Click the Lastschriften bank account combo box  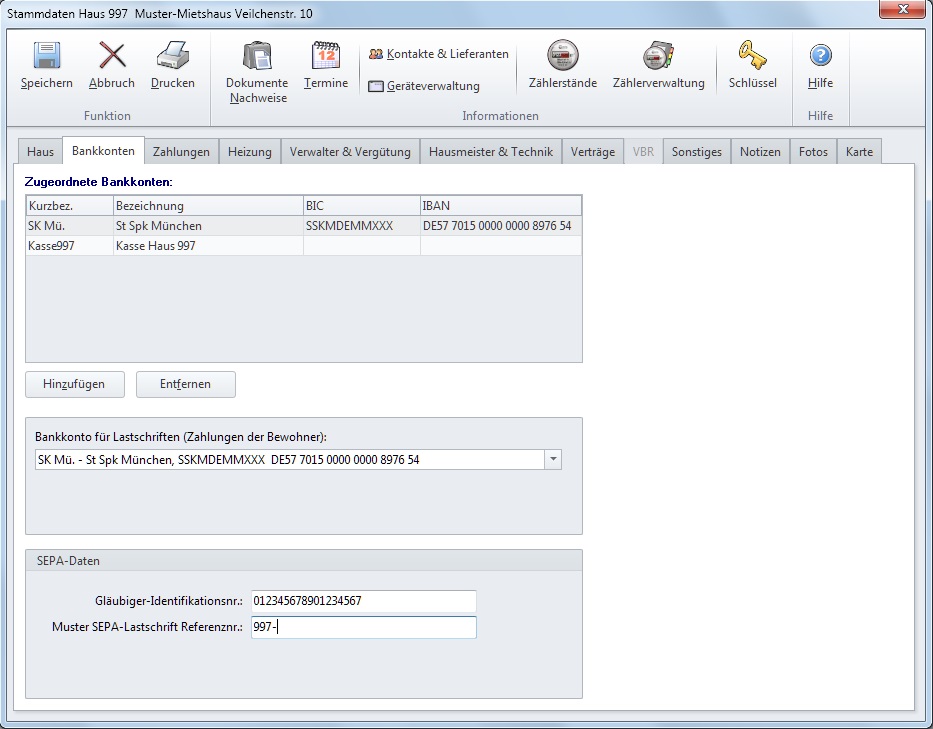pos(298,459)
